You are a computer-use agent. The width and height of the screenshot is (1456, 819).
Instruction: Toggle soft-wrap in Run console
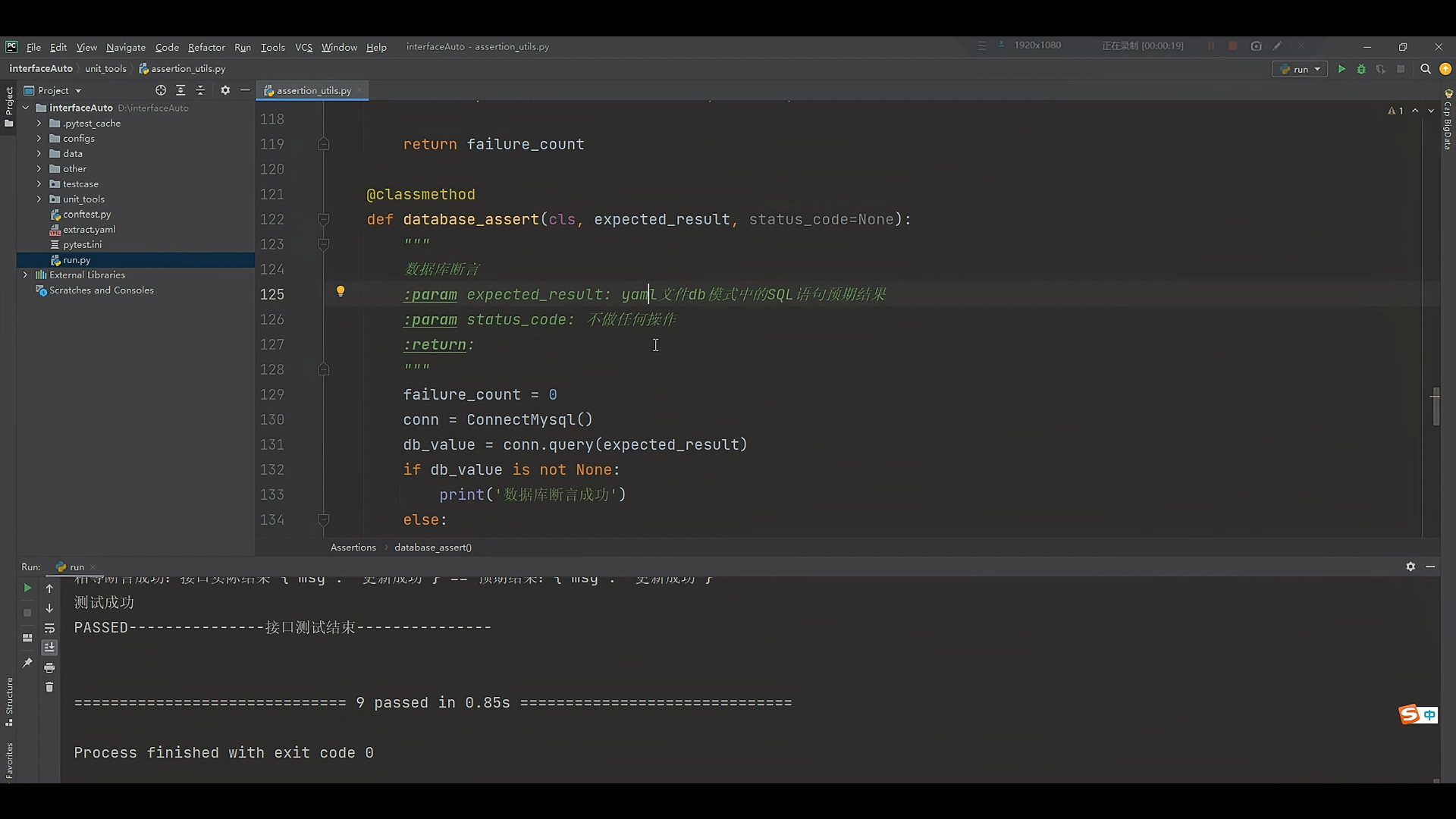point(49,628)
